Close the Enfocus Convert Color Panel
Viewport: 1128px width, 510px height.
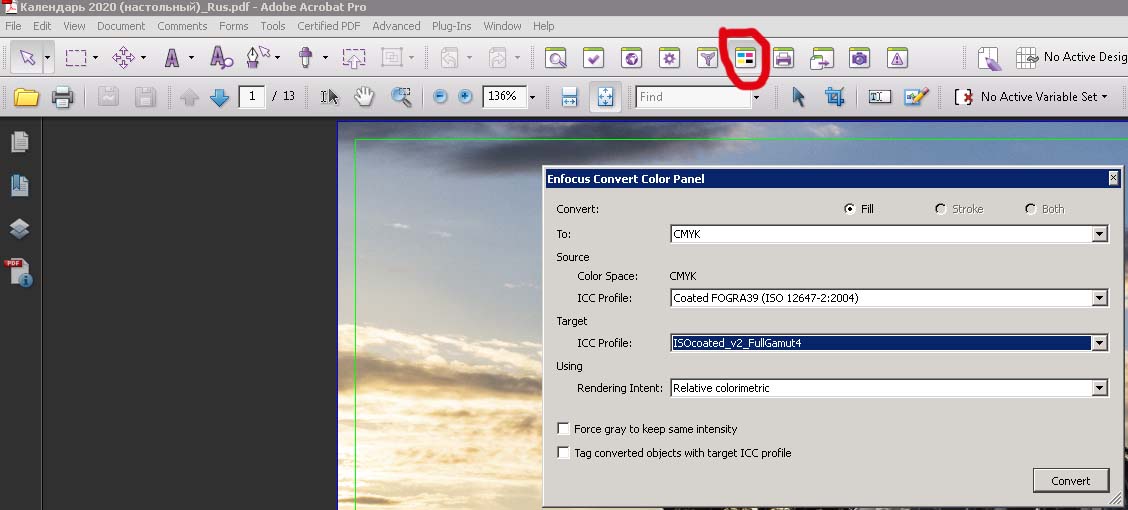[1113, 178]
